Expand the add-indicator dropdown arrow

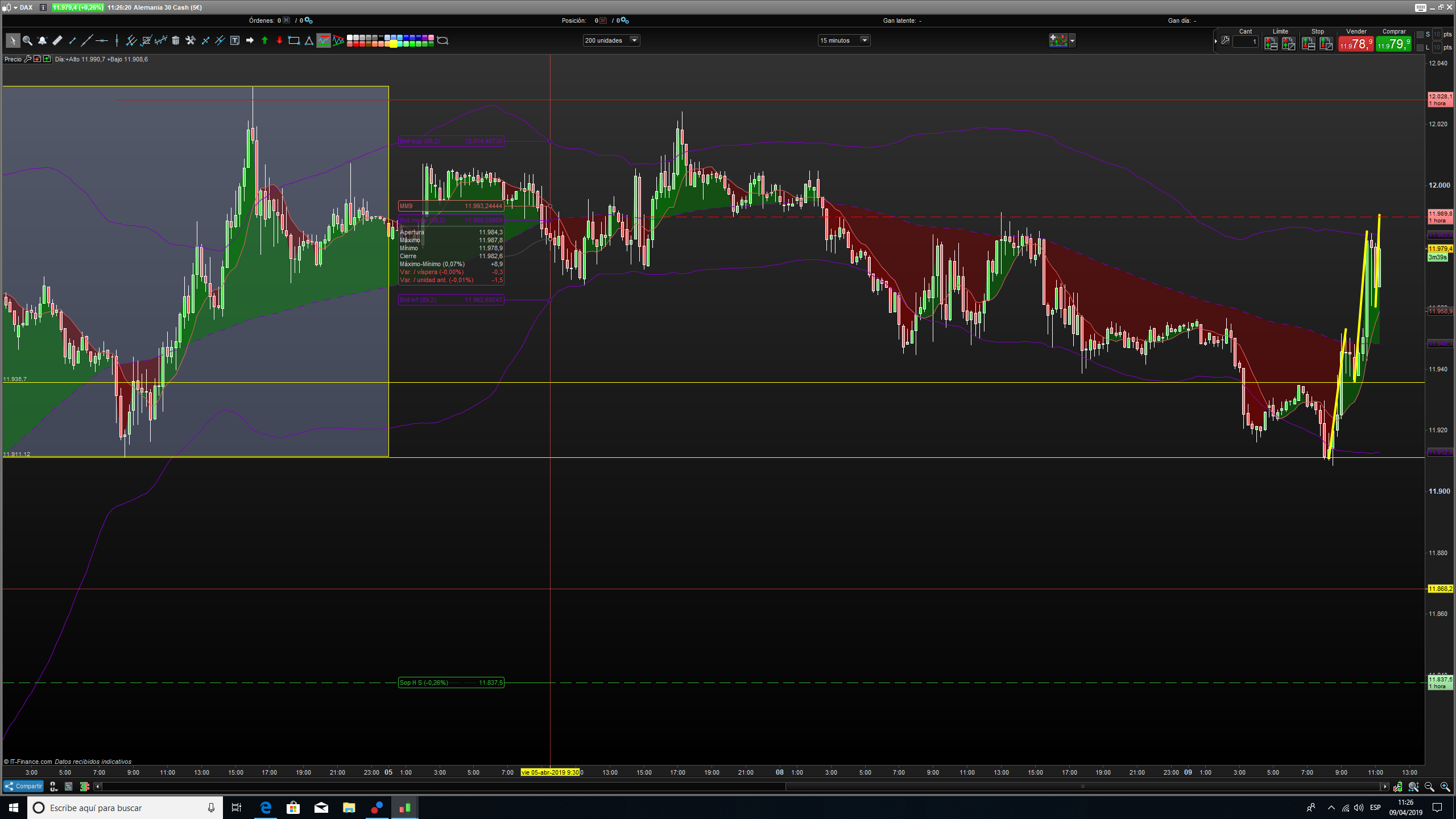click(x=1072, y=40)
